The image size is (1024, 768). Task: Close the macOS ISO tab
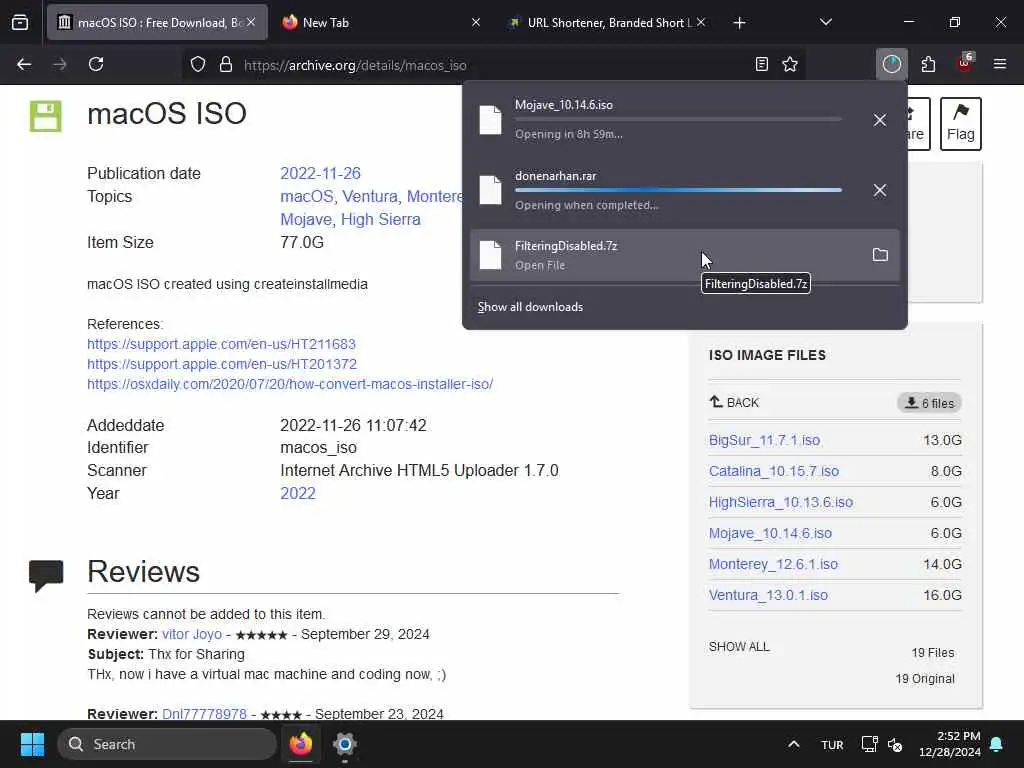coord(251,22)
